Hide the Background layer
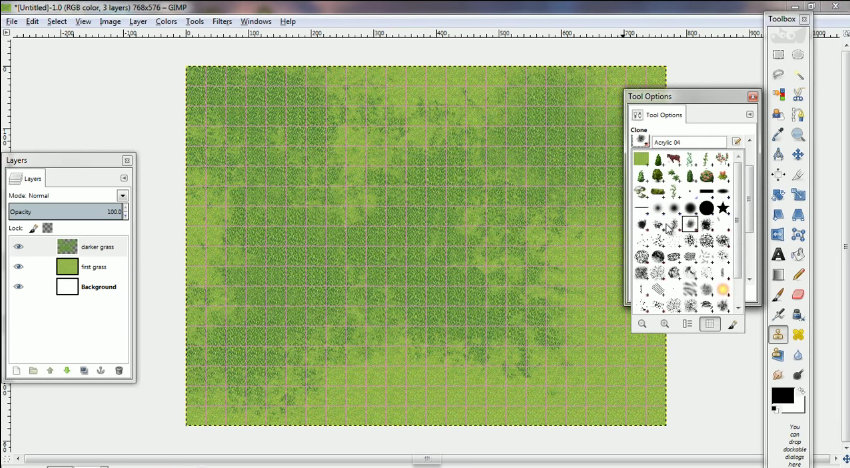850x468 pixels. tap(18, 287)
